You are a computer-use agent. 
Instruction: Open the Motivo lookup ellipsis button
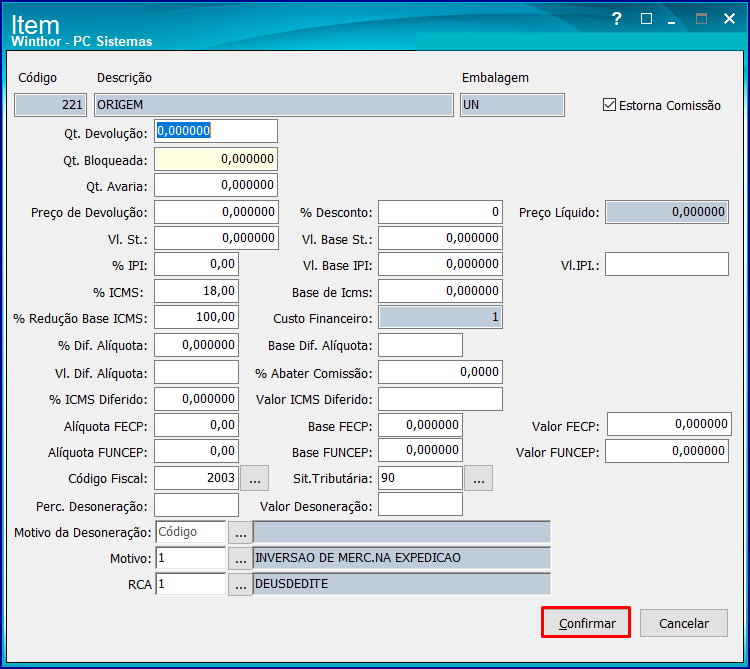240,558
